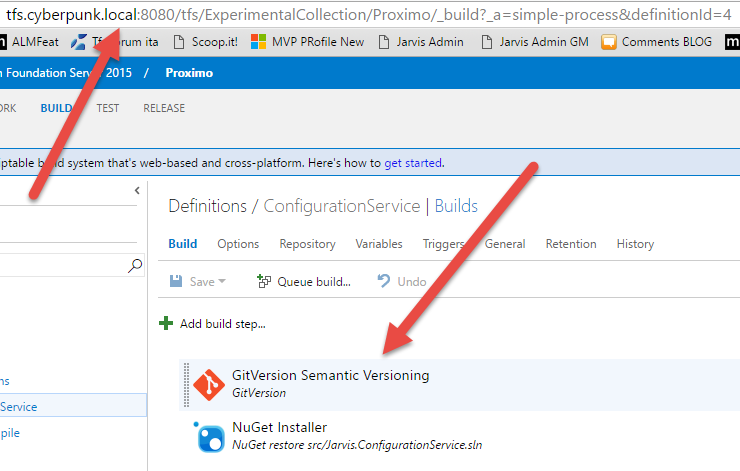Grab the GitVersion step drag handle
This screenshot has width=740, height=471.
click(x=186, y=385)
